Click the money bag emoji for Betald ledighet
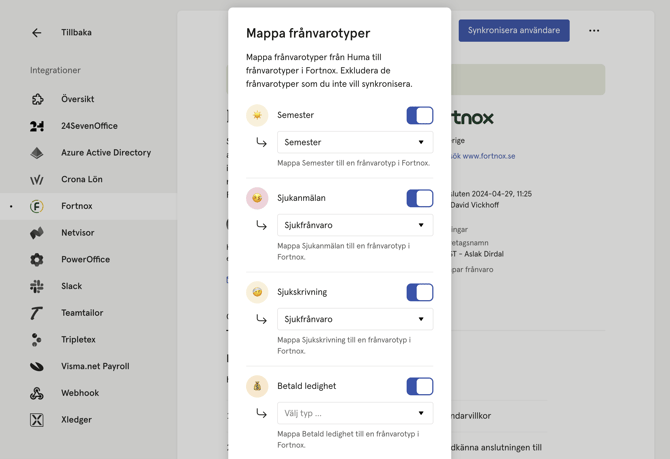Viewport: 670px width, 459px height. pyautogui.click(x=257, y=386)
